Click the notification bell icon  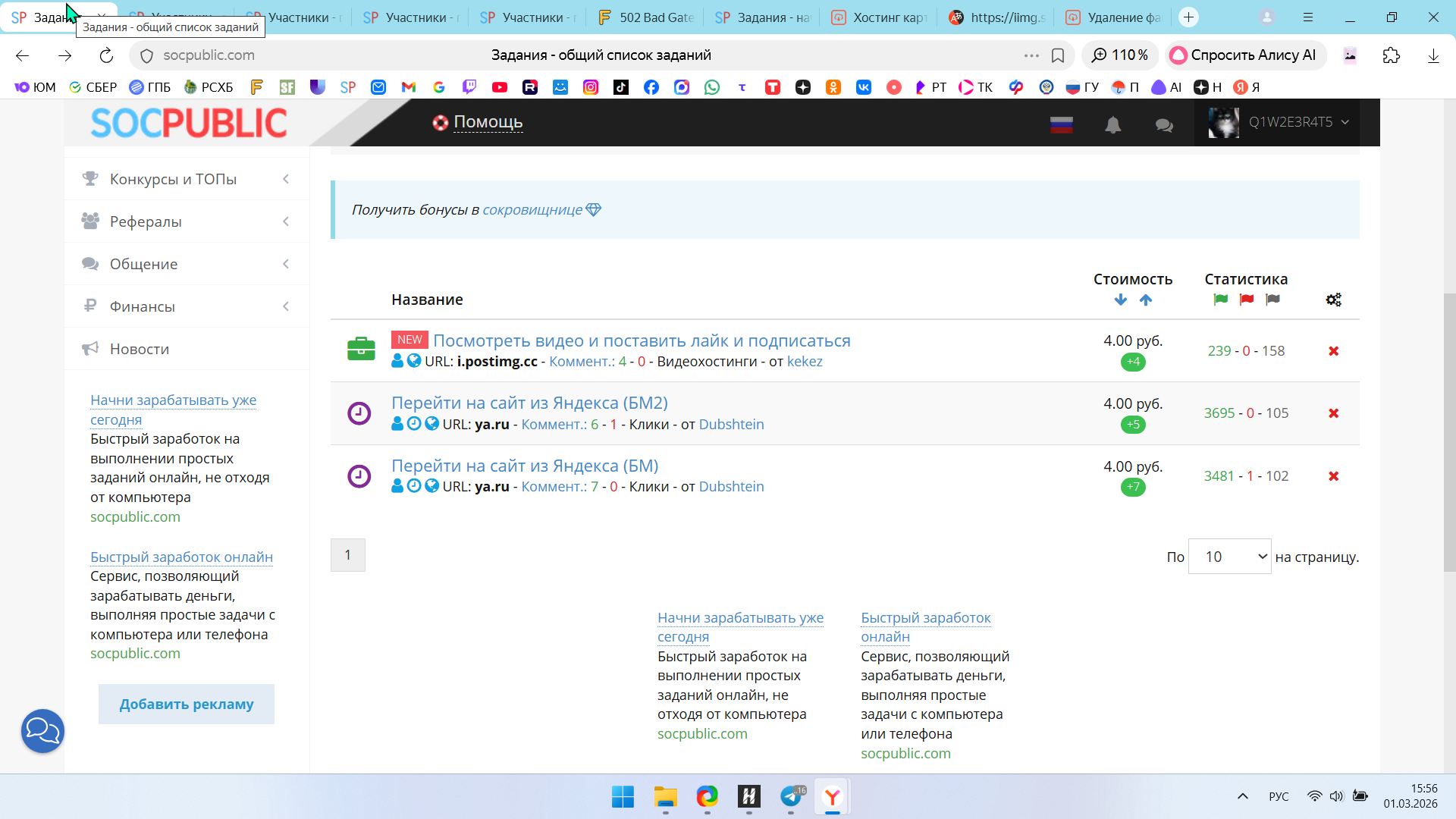click(x=1112, y=125)
